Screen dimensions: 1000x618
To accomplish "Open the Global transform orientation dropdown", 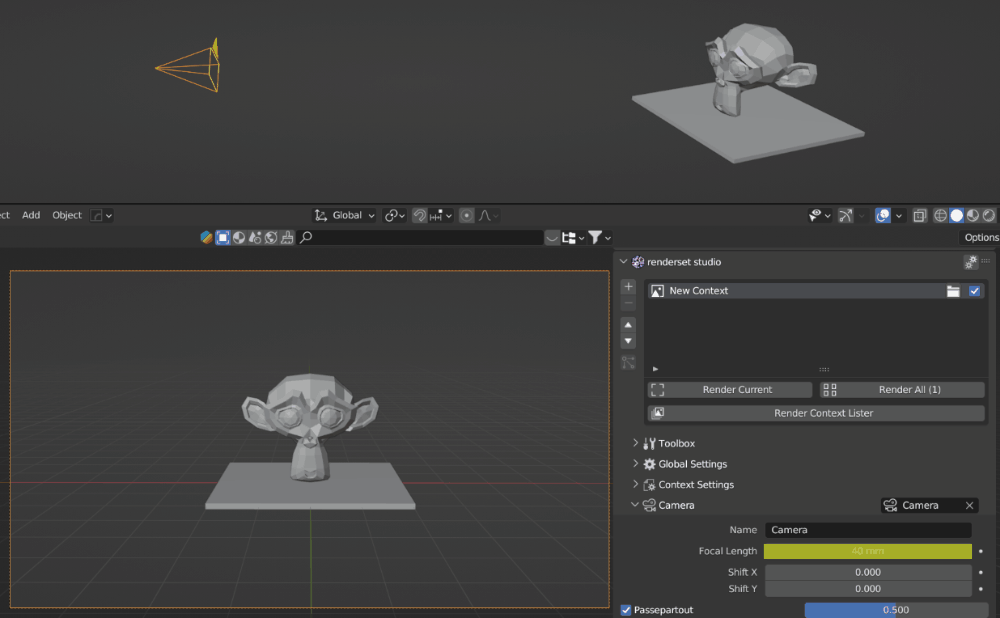I will (x=345, y=215).
